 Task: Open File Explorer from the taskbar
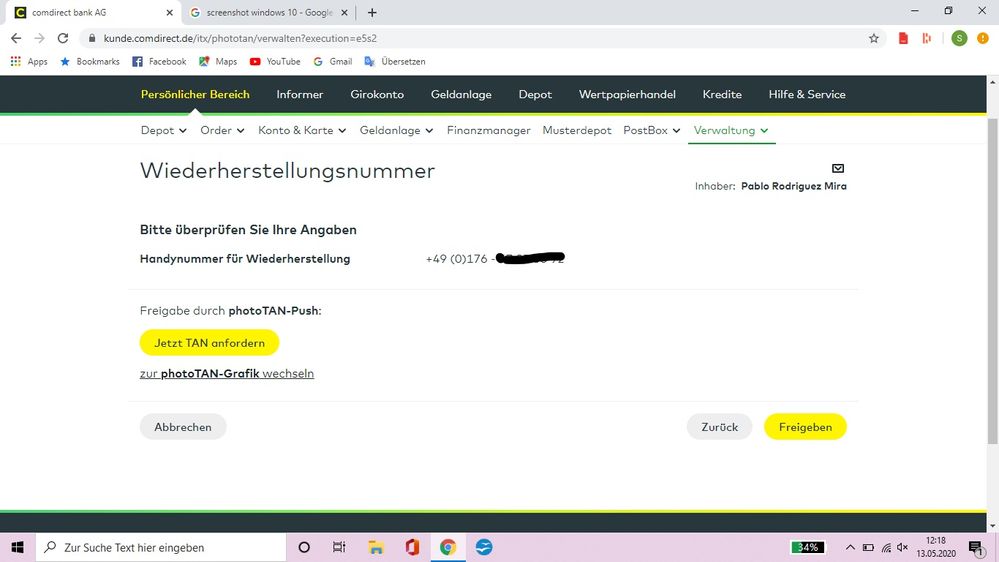376,547
